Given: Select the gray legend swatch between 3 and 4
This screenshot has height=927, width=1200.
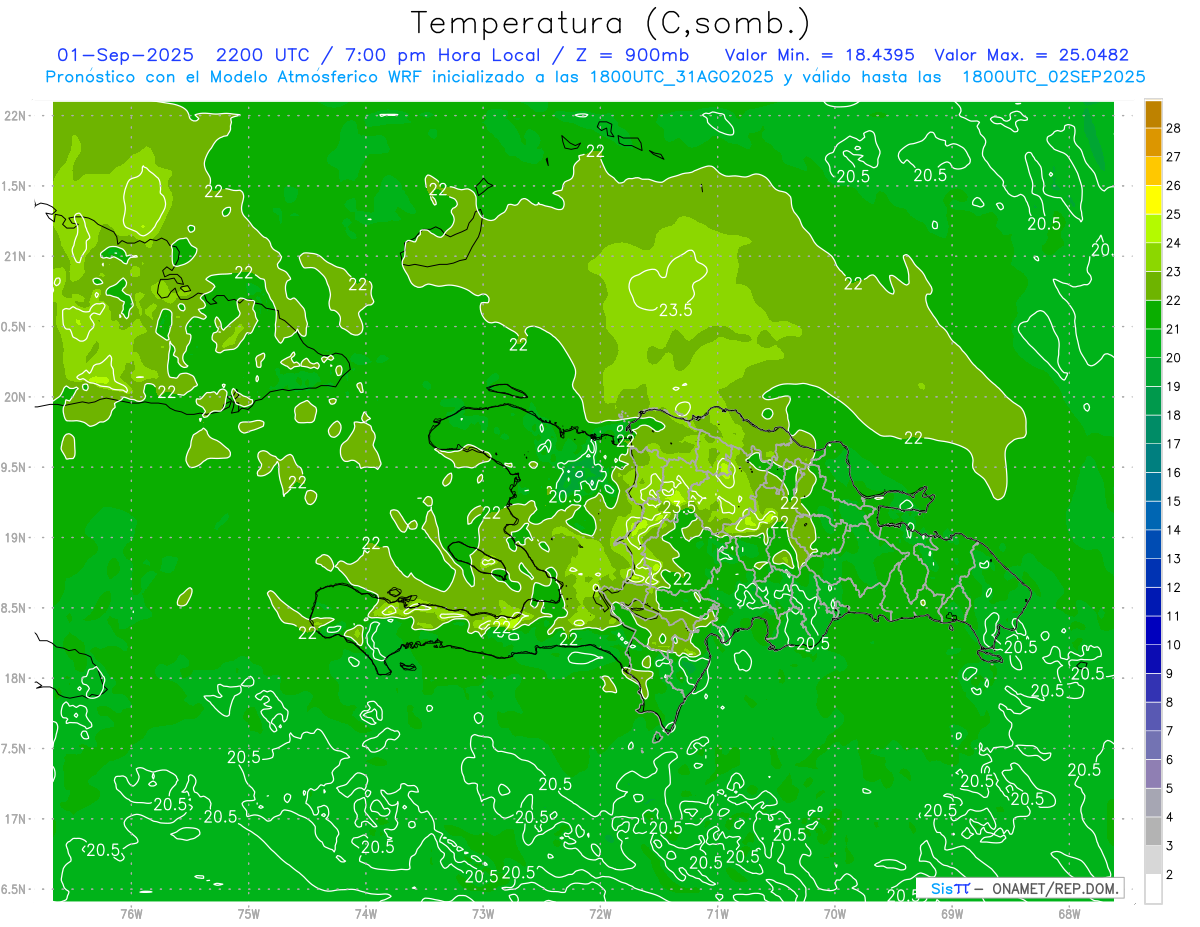Looking at the screenshot, I should tap(1153, 832).
